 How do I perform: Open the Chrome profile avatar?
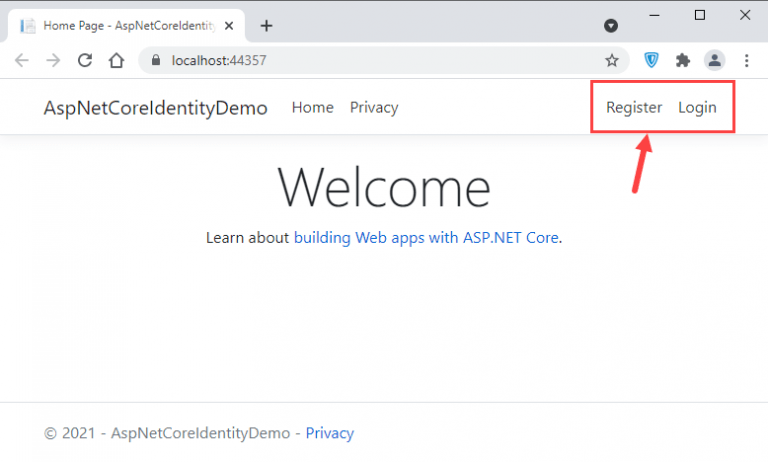pos(714,60)
